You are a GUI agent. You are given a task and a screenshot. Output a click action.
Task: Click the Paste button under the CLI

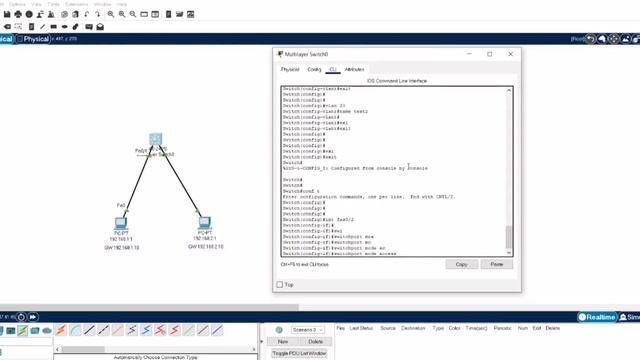[496, 264]
